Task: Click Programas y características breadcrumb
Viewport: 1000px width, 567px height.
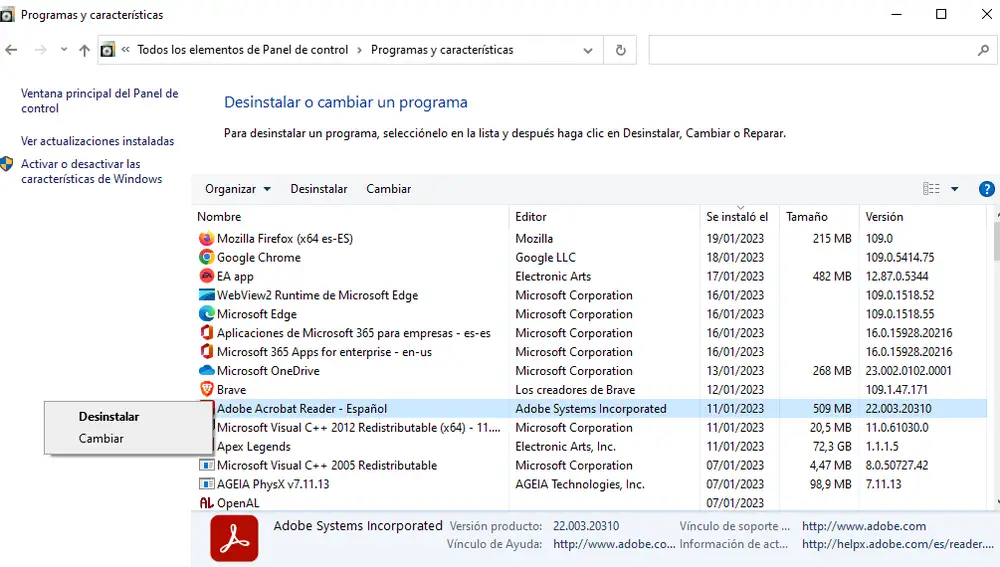Action: [442, 50]
